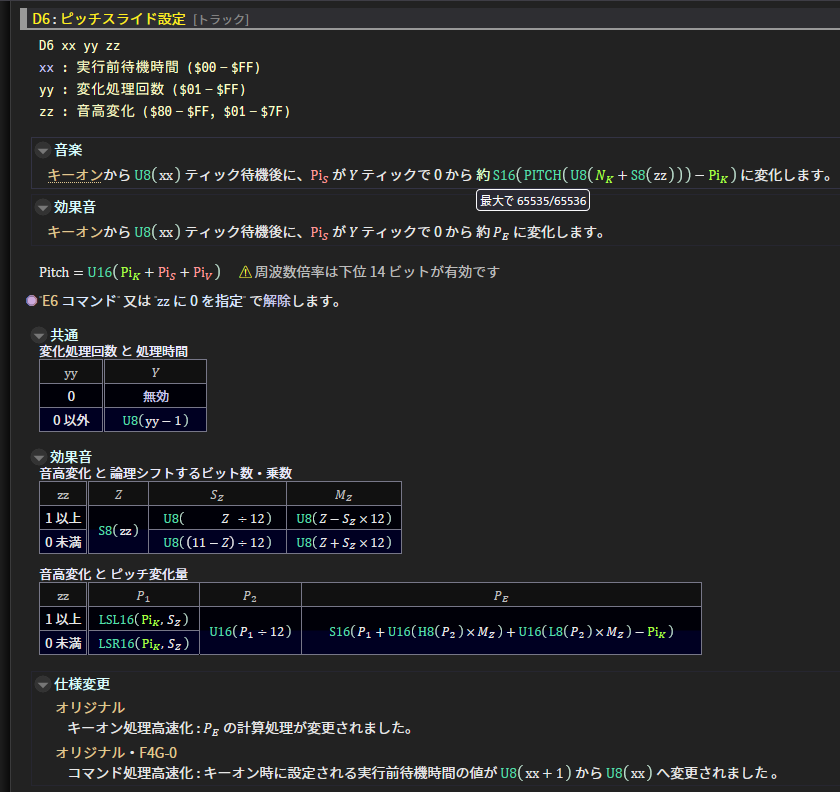Viewport: 840px width, 792px height.
Task: Click the underlined キーオン link in 音楽
Action: (75, 175)
